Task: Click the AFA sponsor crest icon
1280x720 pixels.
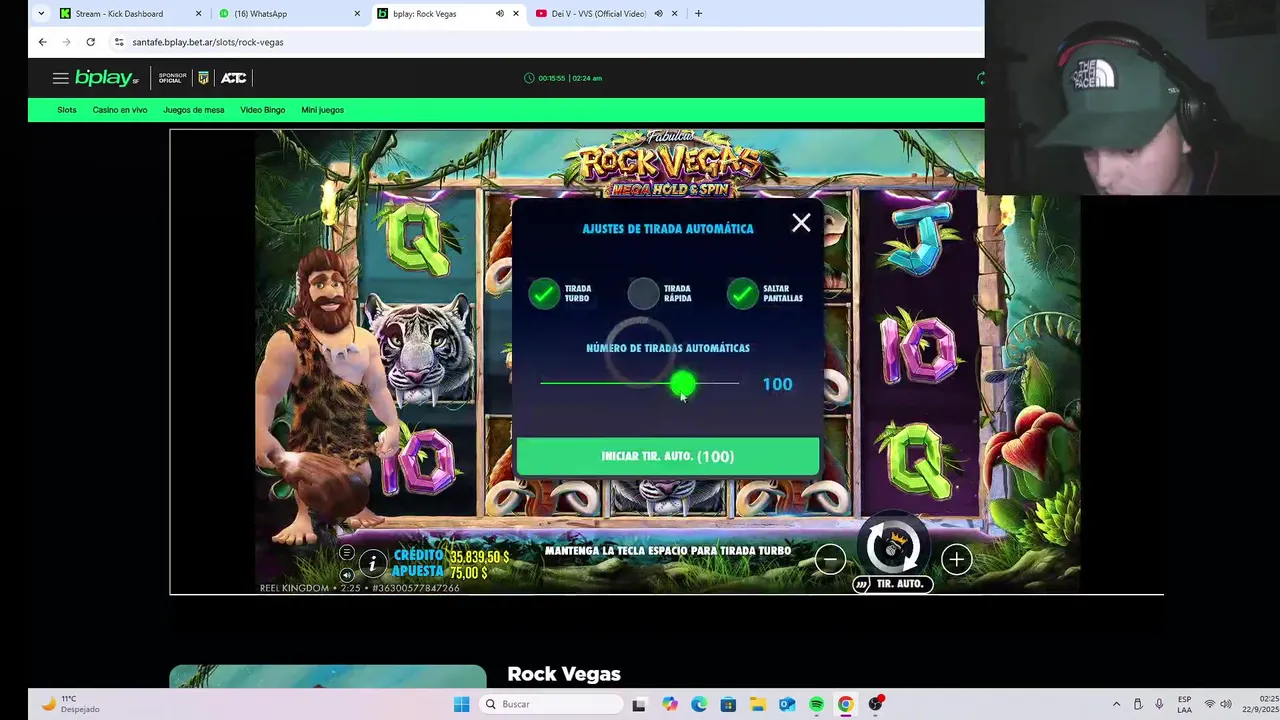Action: point(203,78)
